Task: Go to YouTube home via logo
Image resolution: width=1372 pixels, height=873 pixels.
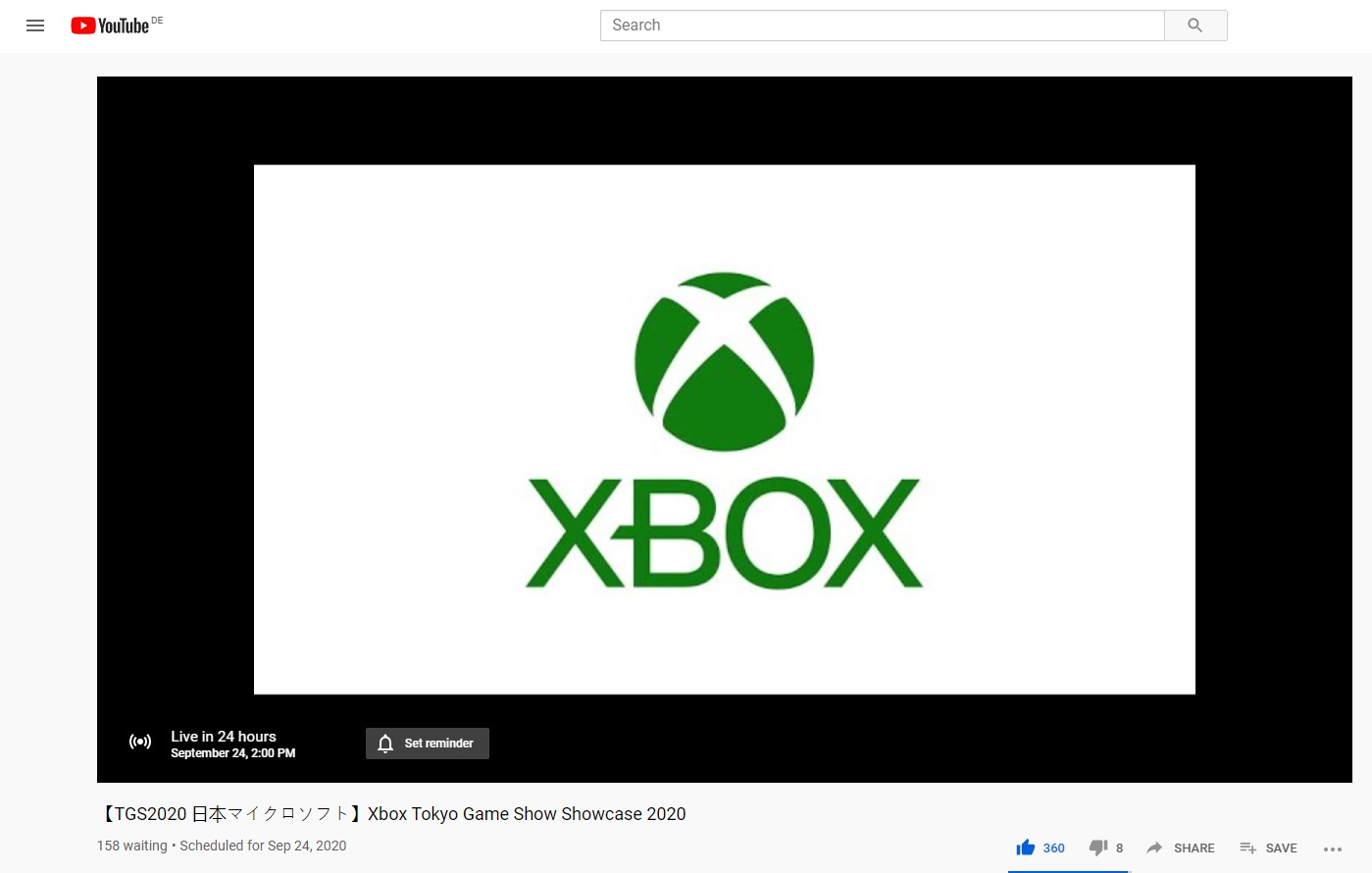Action: coord(110,26)
